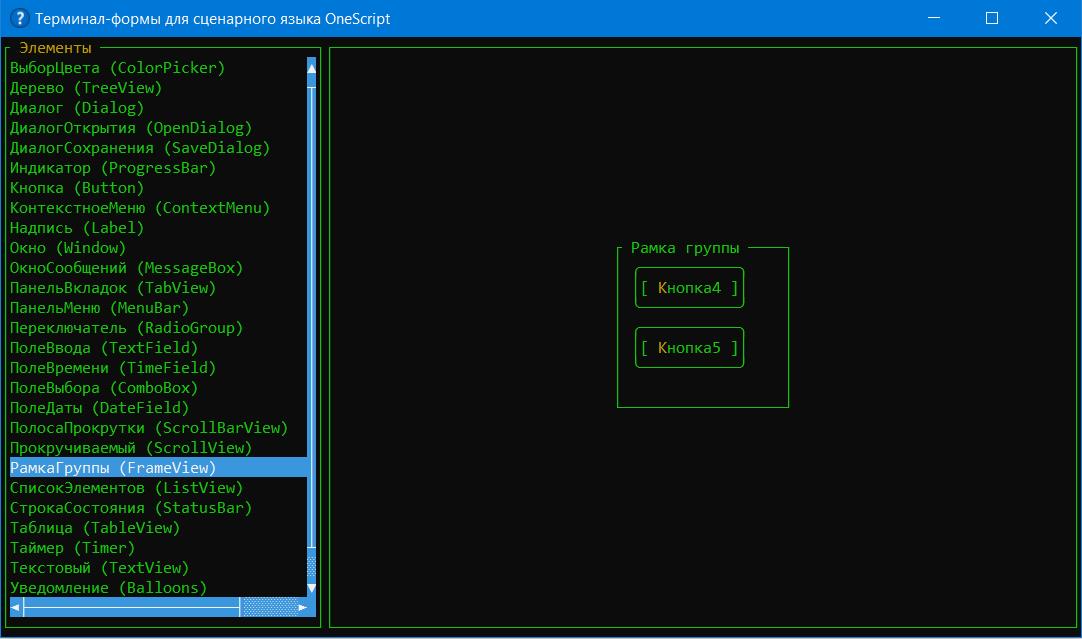Viewport: 1082px width, 639px height.
Task: Select Дерево (TreeView) list entry
Action: (x=85, y=88)
